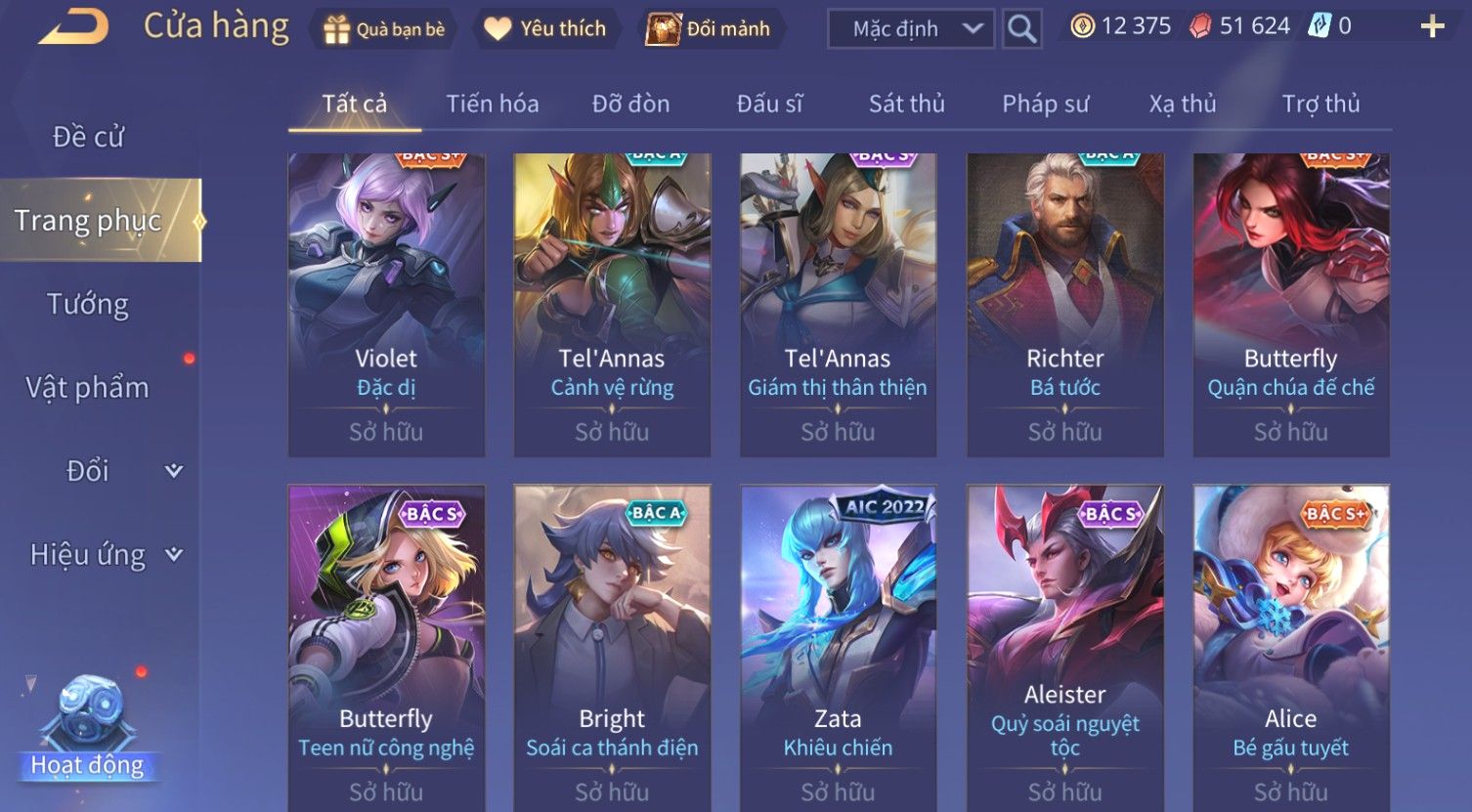Click the back arrow icon
Screen dimensions: 1472x812
point(73,27)
